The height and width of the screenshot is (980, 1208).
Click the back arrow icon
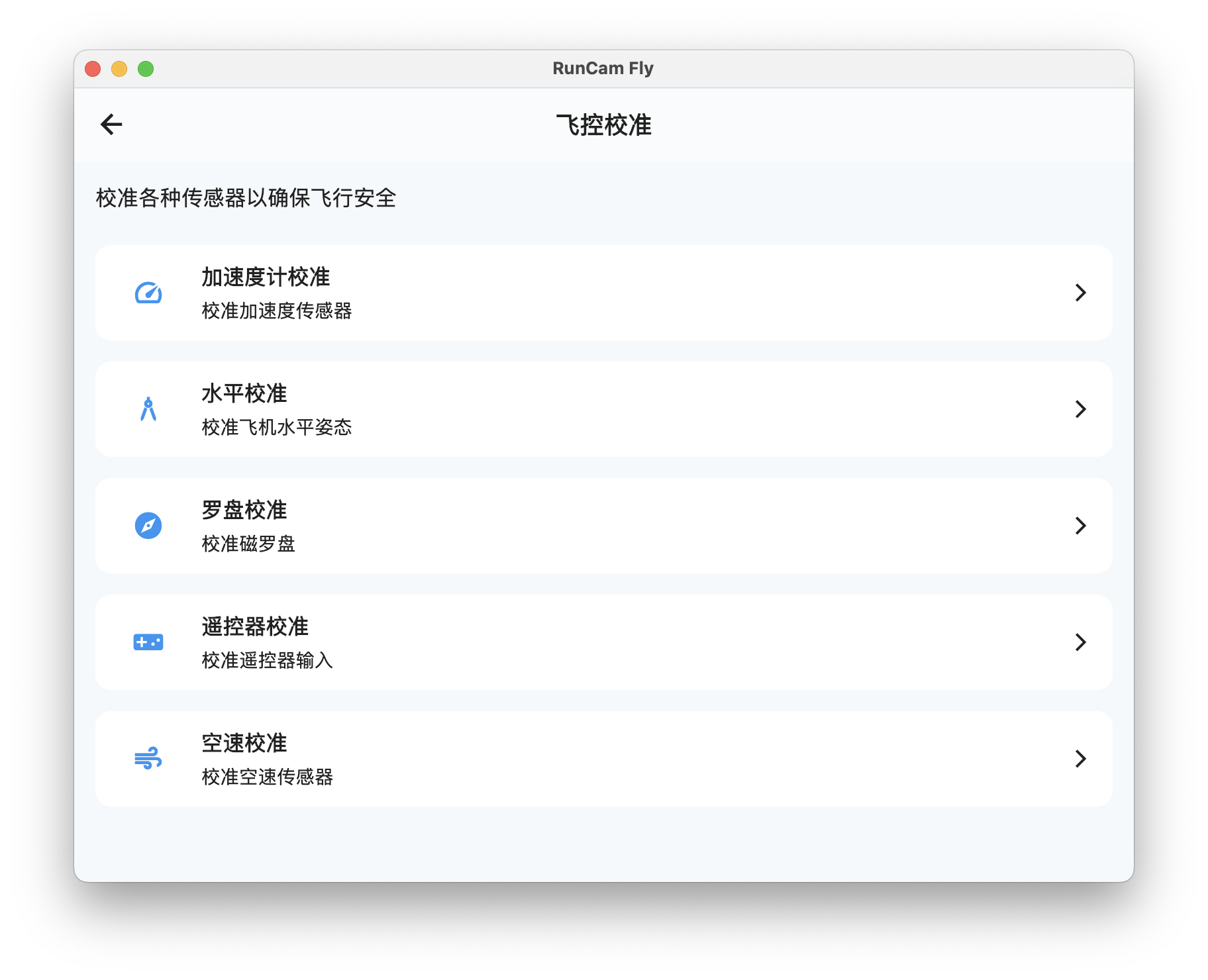[111, 124]
